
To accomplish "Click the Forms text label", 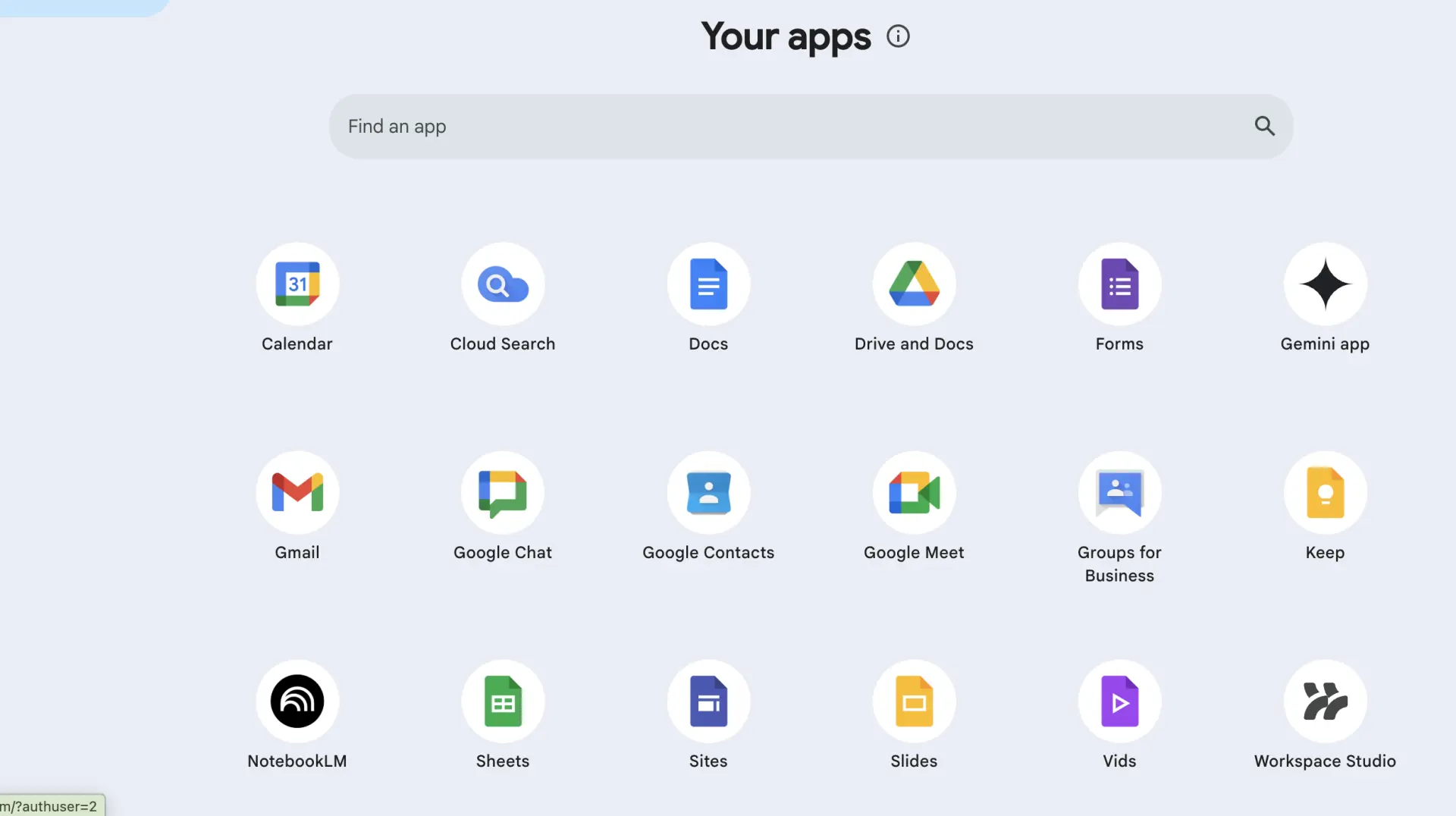I will coord(1119,344).
